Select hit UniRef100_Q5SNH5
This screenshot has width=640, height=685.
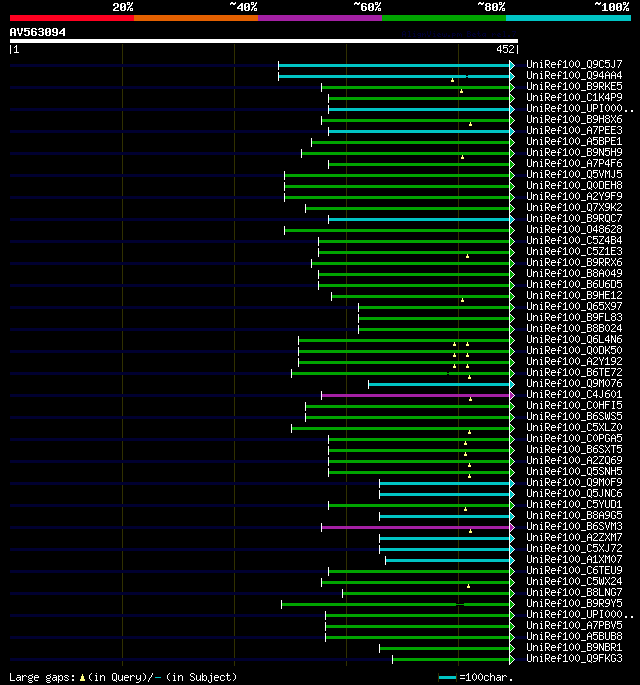[x=574, y=471]
